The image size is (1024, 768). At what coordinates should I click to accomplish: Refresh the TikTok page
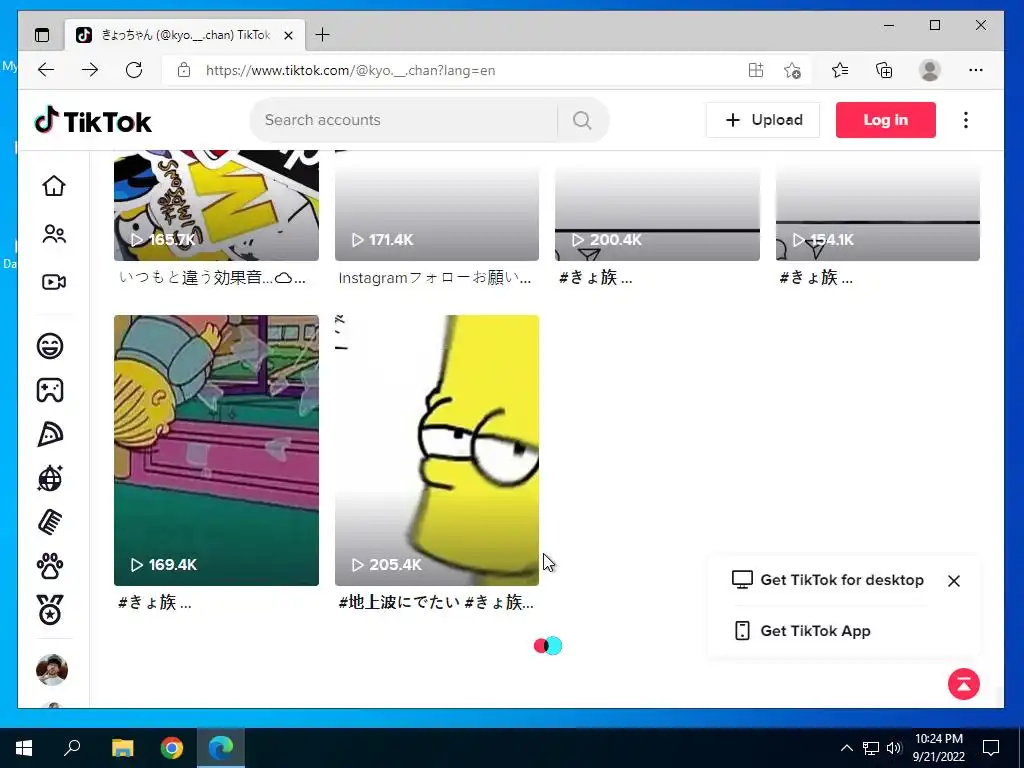pyautogui.click(x=134, y=70)
